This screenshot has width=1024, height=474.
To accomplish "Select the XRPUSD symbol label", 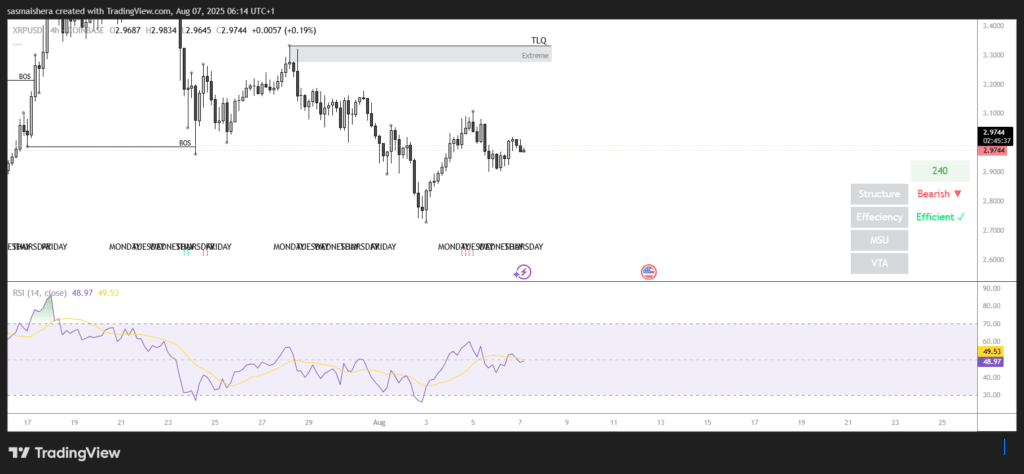I will [28, 30].
